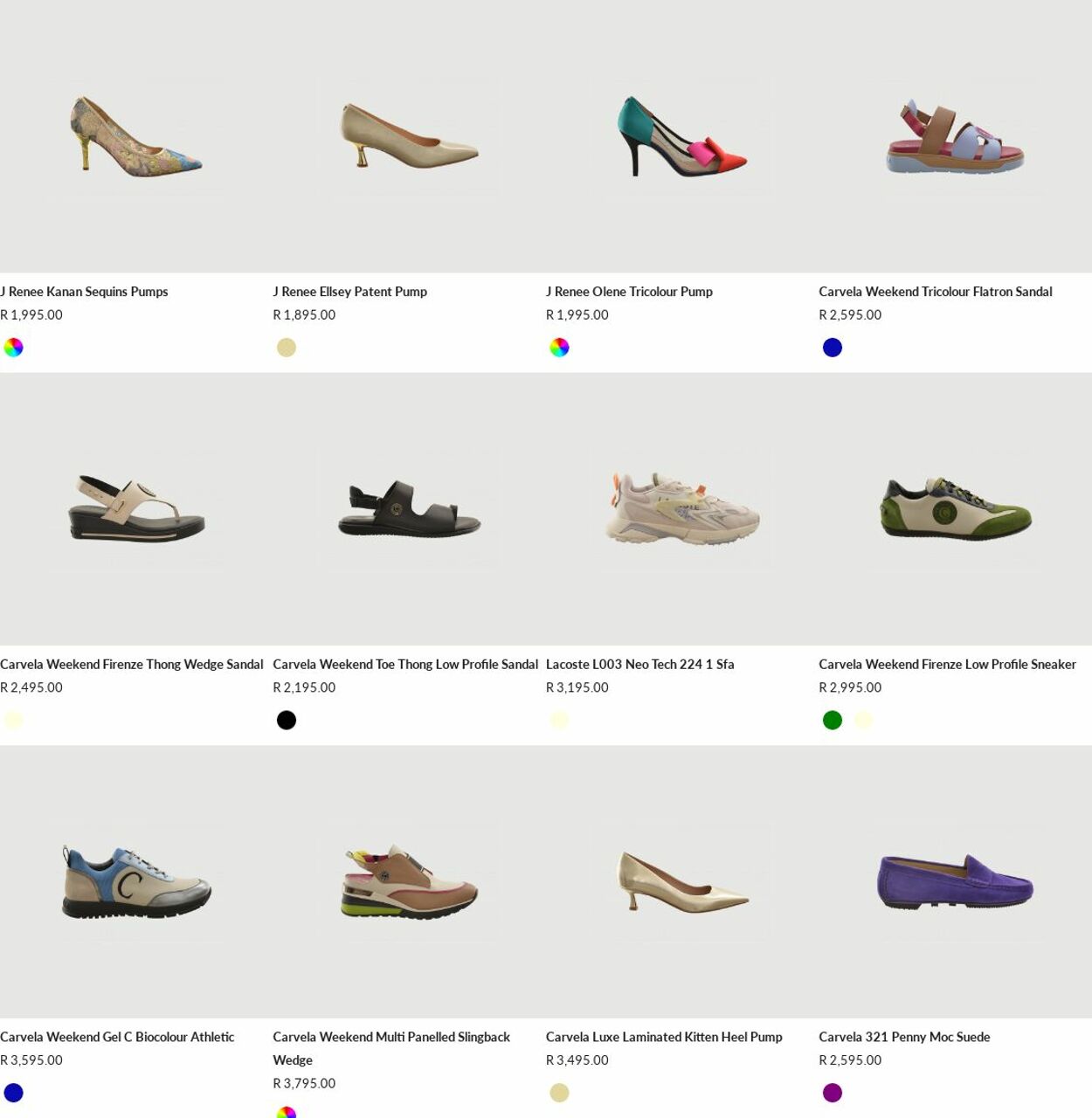Click Lacoste L003 Neo Tech 224 1 Sfa title

pyautogui.click(x=640, y=665)
